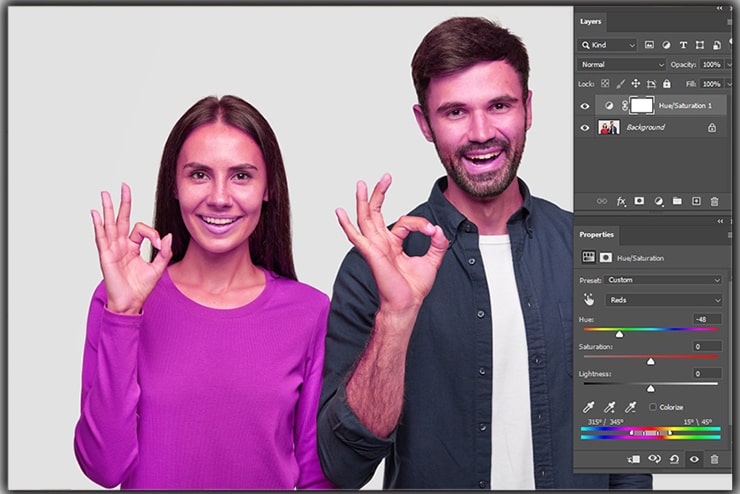740x494 pixels.
Task: Collapse the Properties panel arrows
Action: (x=720, y=221)
